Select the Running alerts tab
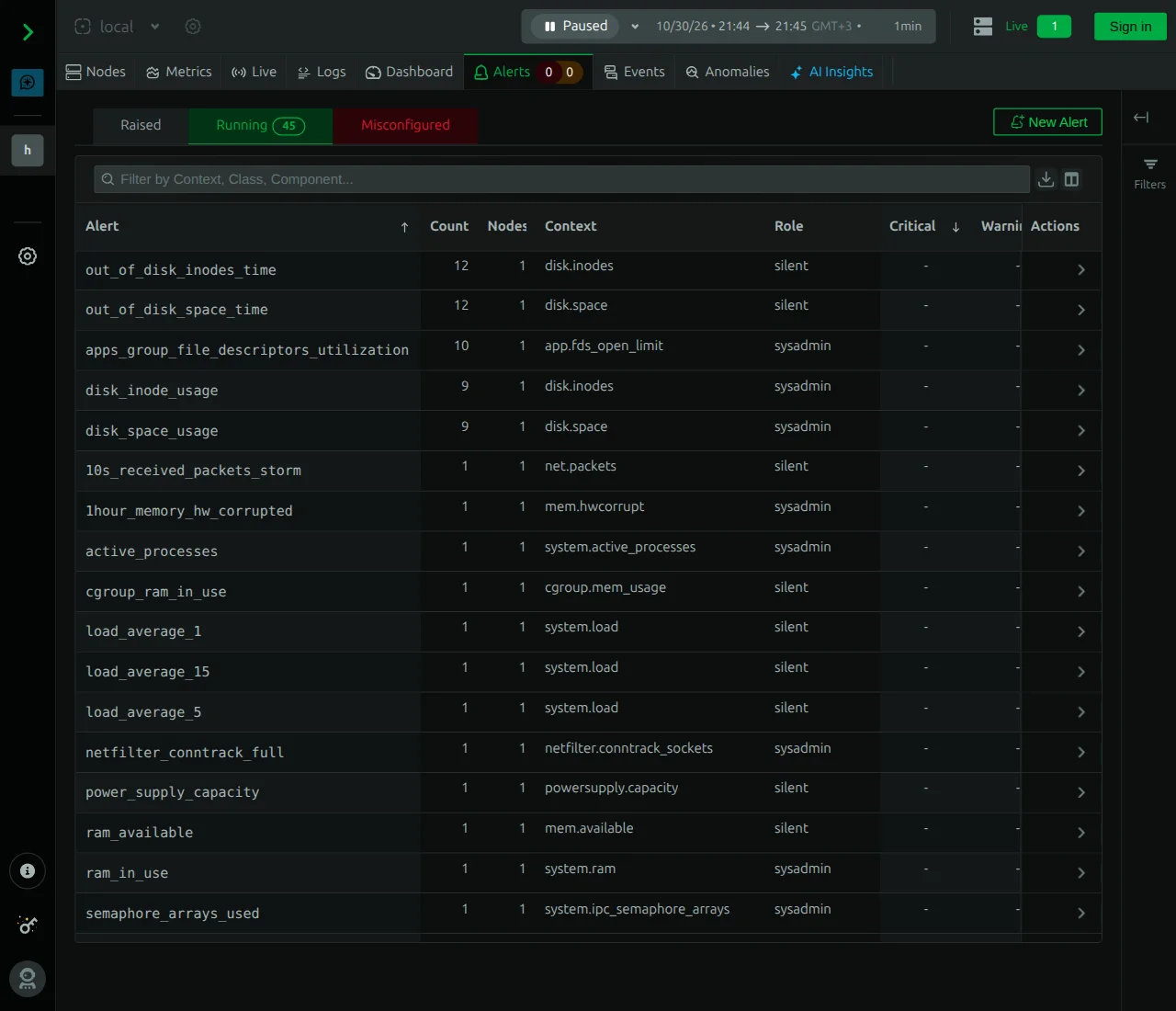1176x1011 pixels. [x=260, y=125]
